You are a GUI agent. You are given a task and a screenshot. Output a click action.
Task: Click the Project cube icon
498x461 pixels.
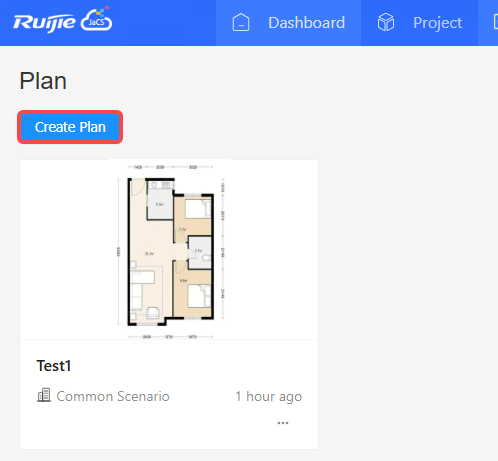point(386,23)
